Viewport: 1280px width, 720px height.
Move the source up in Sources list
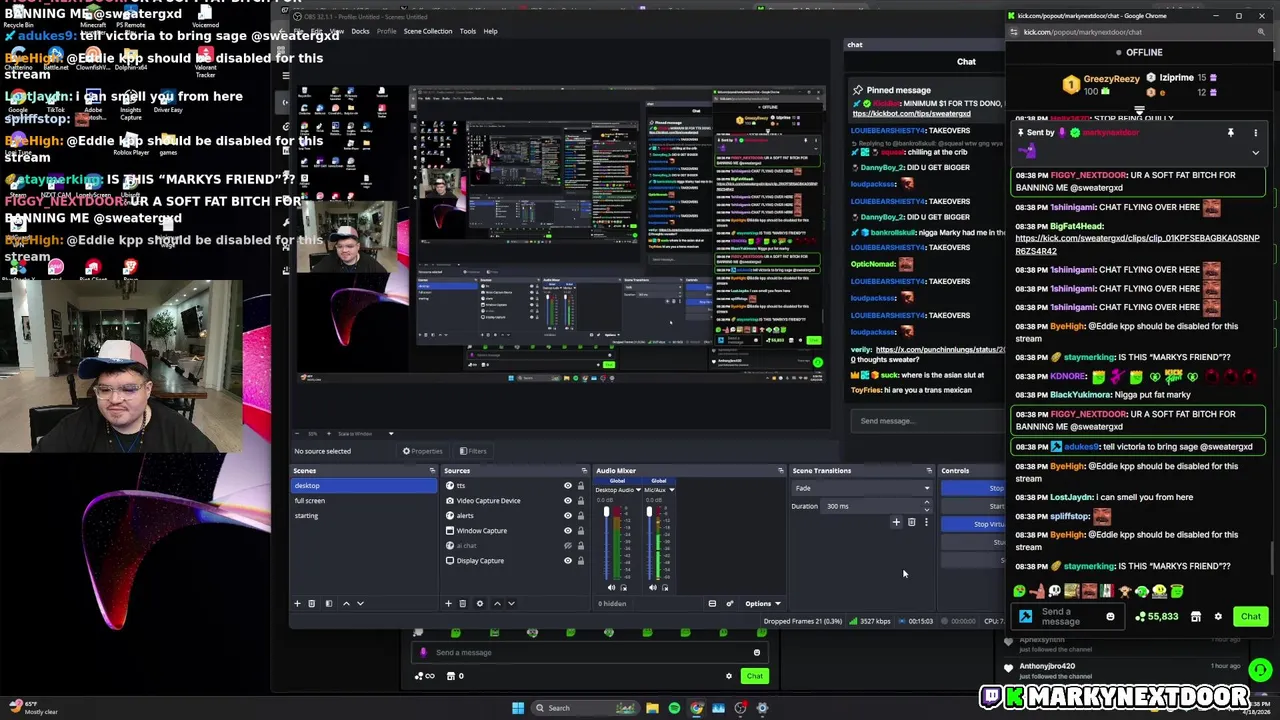pyautogui.click(x=497, y=603)
